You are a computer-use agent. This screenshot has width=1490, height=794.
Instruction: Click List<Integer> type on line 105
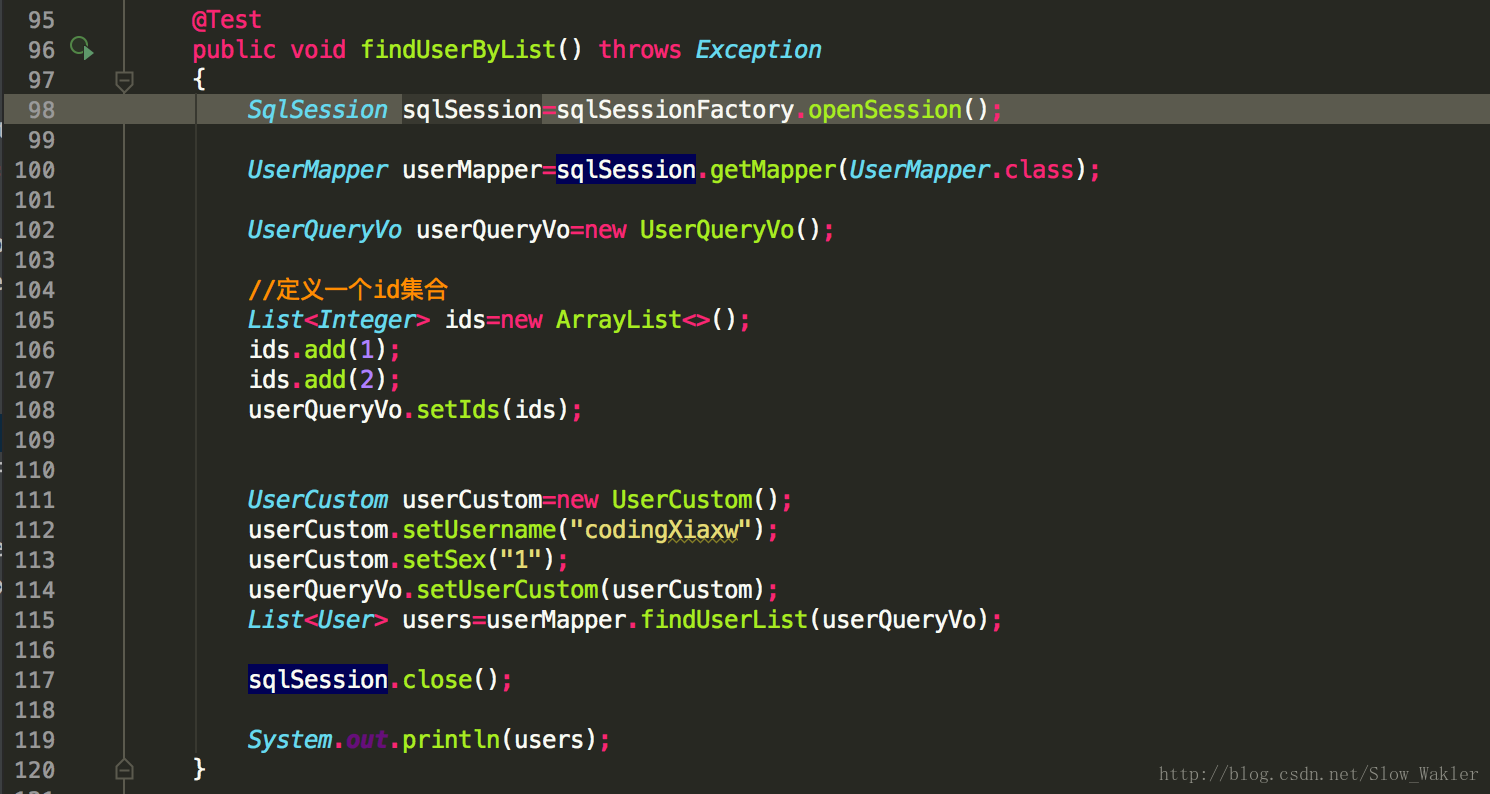[339, 320]
